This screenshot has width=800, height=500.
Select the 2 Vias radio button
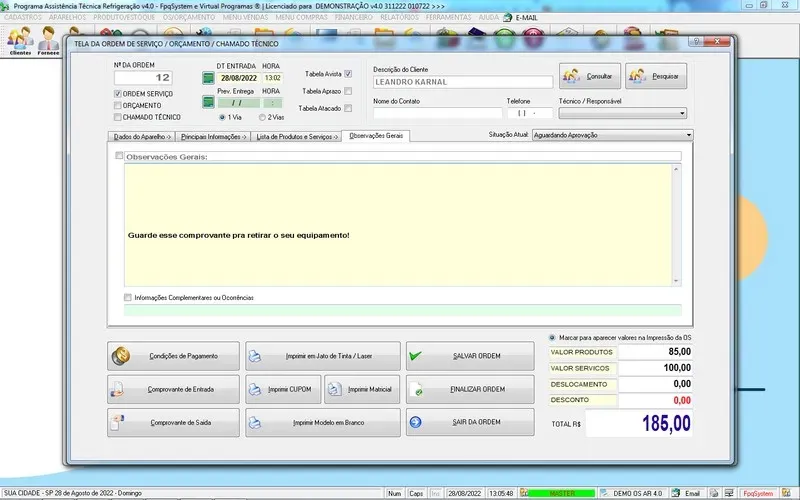[x=262, y=117]
